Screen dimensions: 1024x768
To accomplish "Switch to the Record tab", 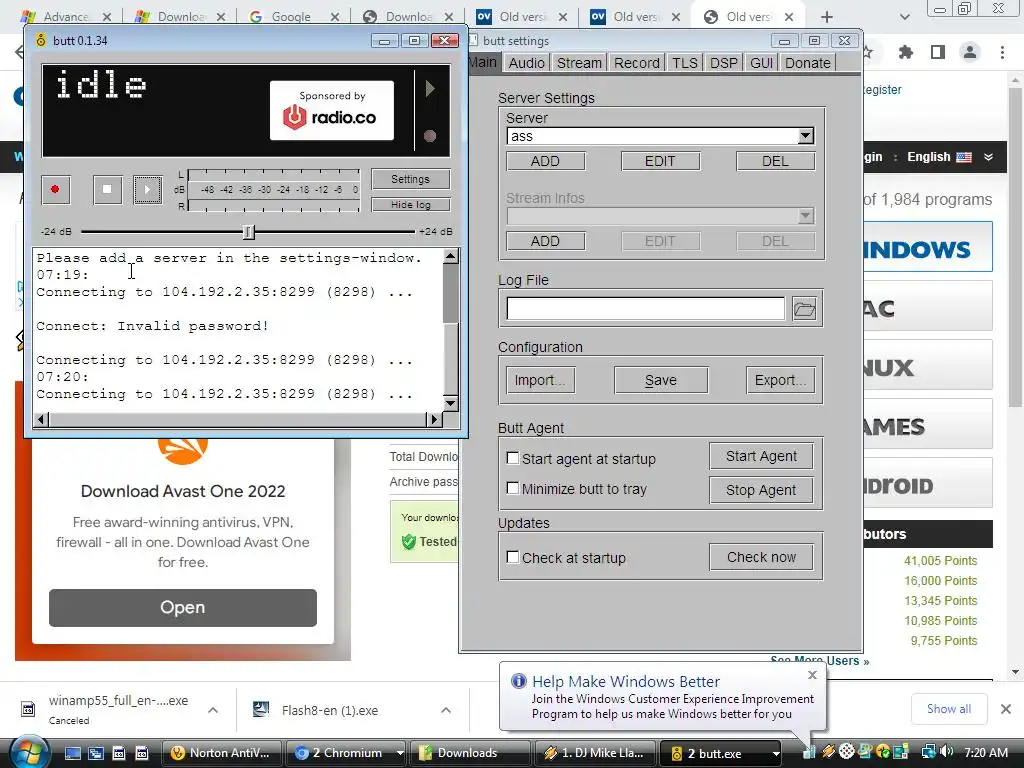I will pyautogui.click(x=637, y=63).
